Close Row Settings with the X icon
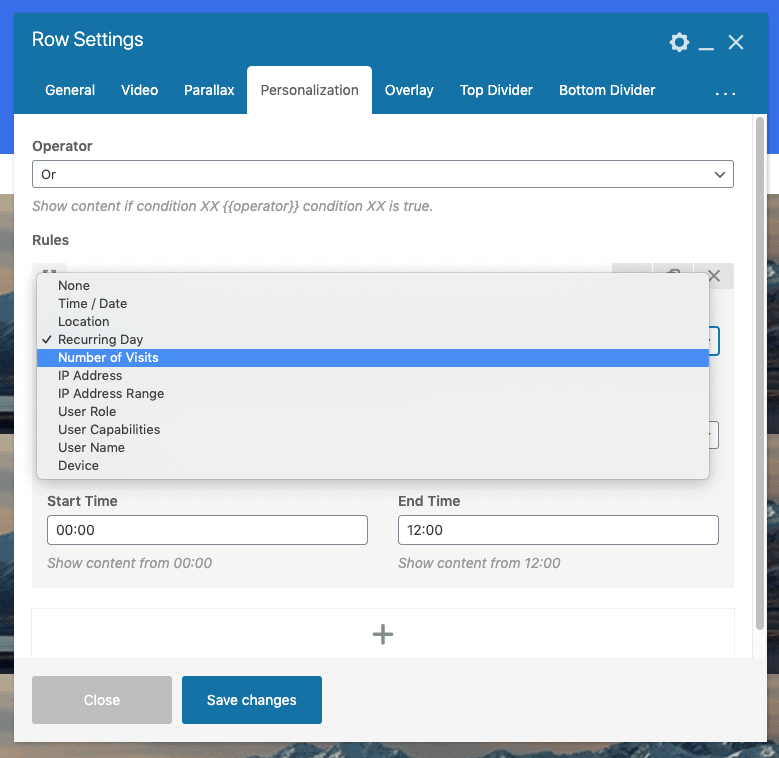 pyautogui.click(x=736, y=42)
